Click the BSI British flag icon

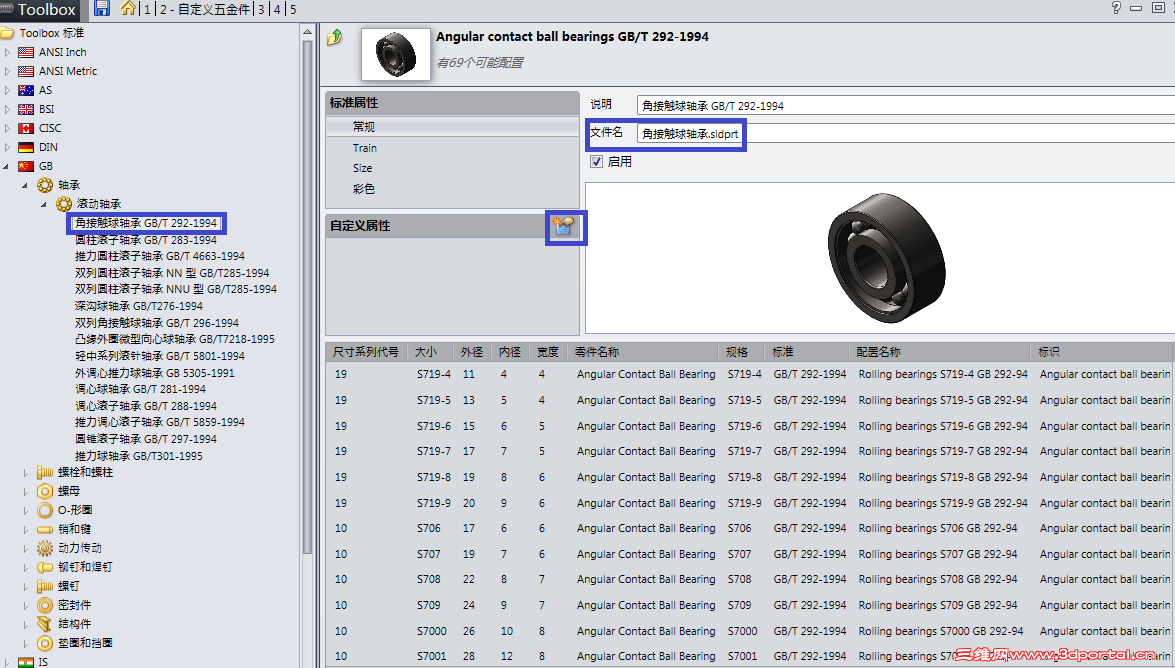point(26,109)
